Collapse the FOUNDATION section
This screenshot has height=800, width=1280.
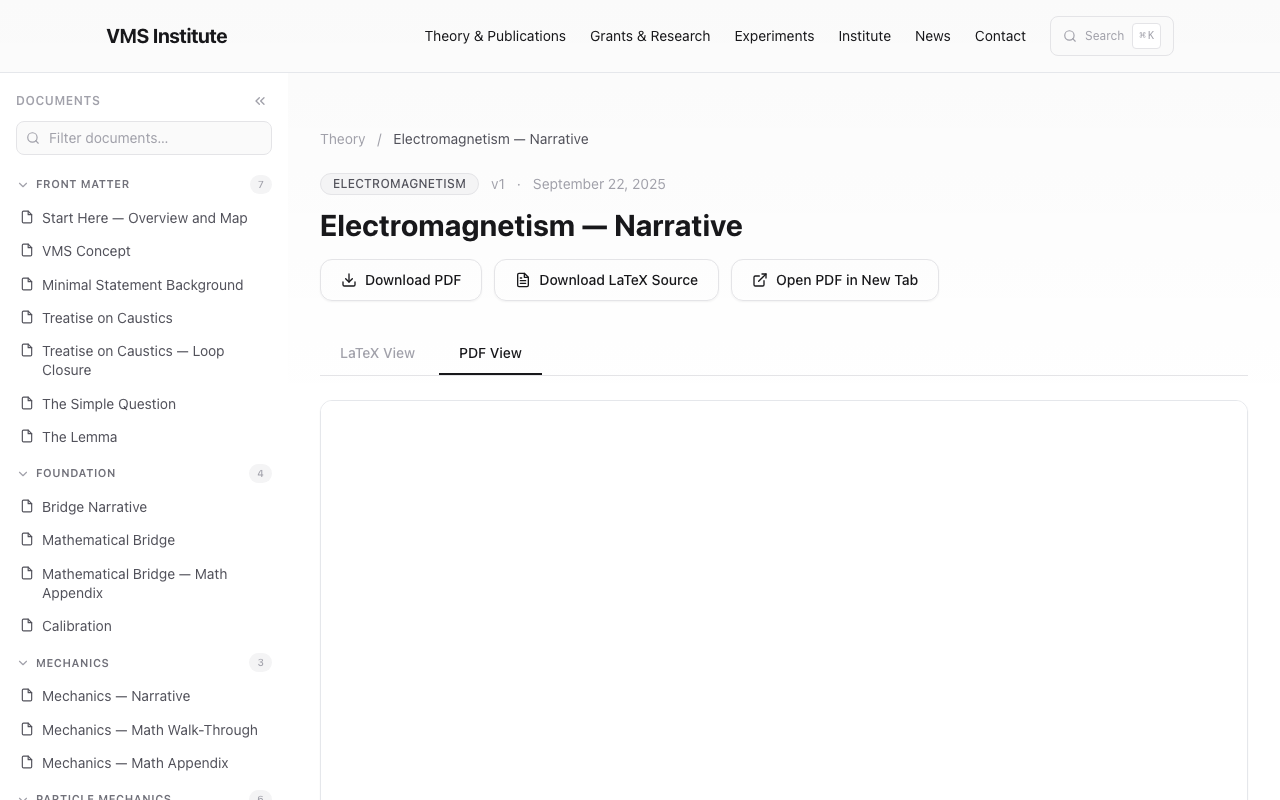point(22,473)
